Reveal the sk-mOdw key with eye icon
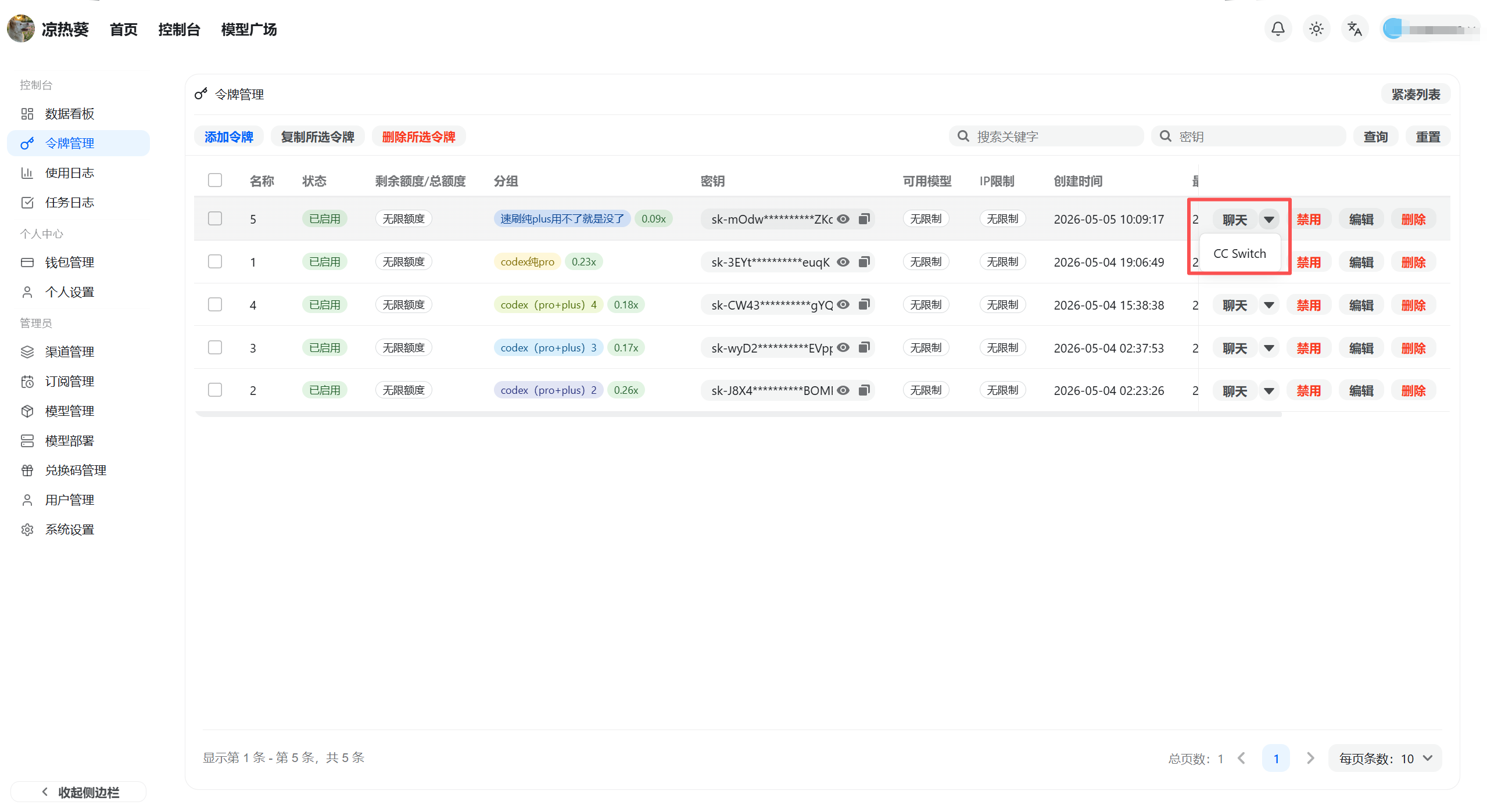The width and height of the screenshot is (1487, 812). [x=843, y=219]
